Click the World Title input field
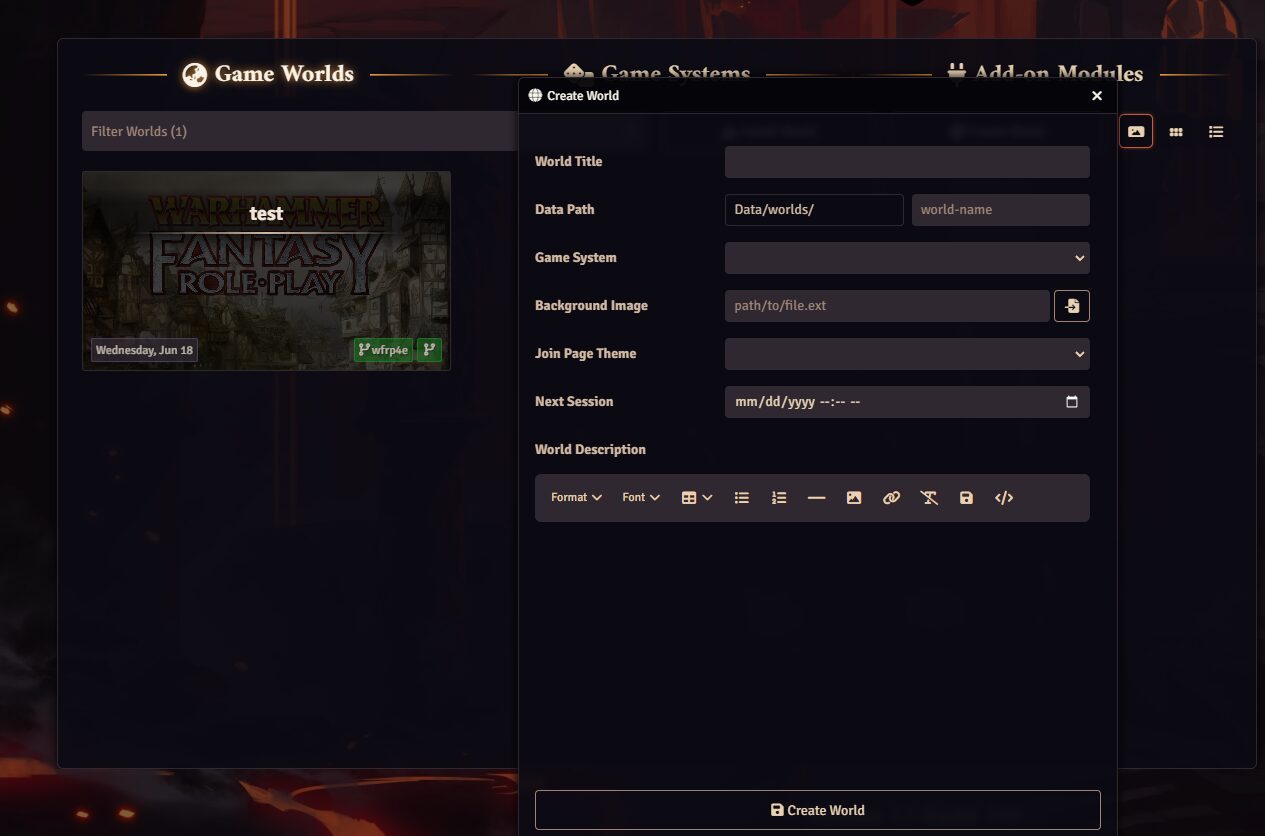This screenshot has width=1265, height=836. tap(906, 162)
